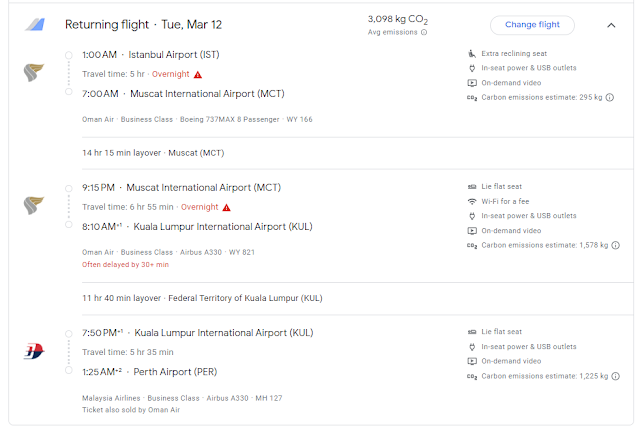Click the Malaysia Airlines logo
The image size is (640, 428).
(33, 350)
